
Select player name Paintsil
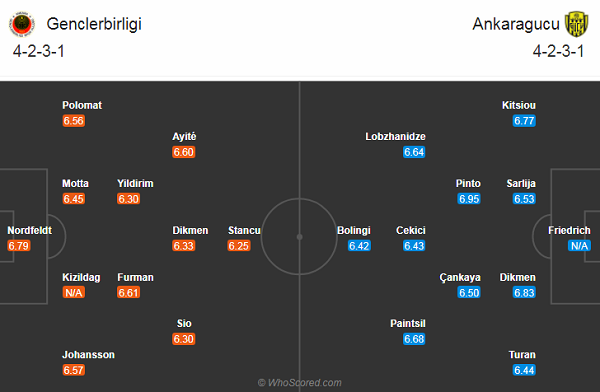[408, 323]
